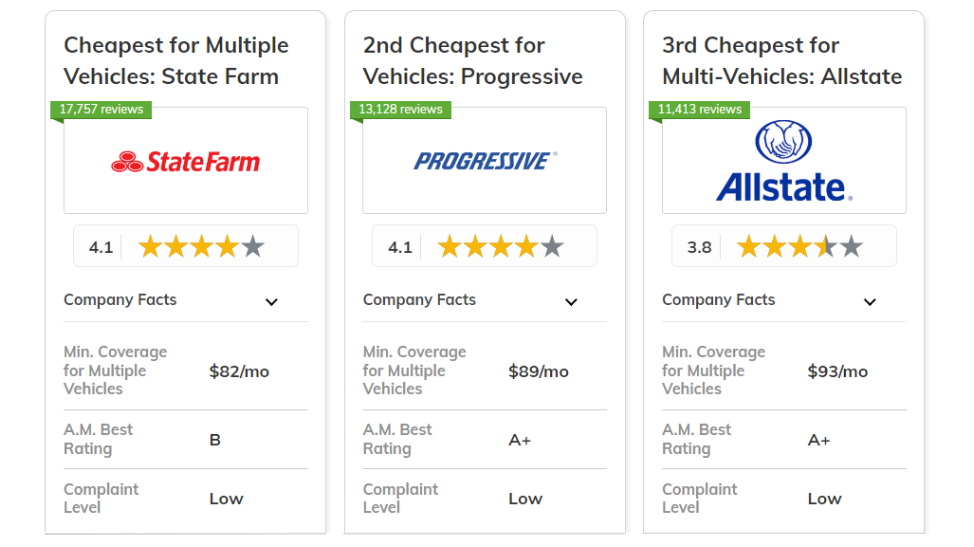Click Allstate's 3.8 star rating
Image resolution: width=974 pixels, height=547 pixels.
coord(784,246)
